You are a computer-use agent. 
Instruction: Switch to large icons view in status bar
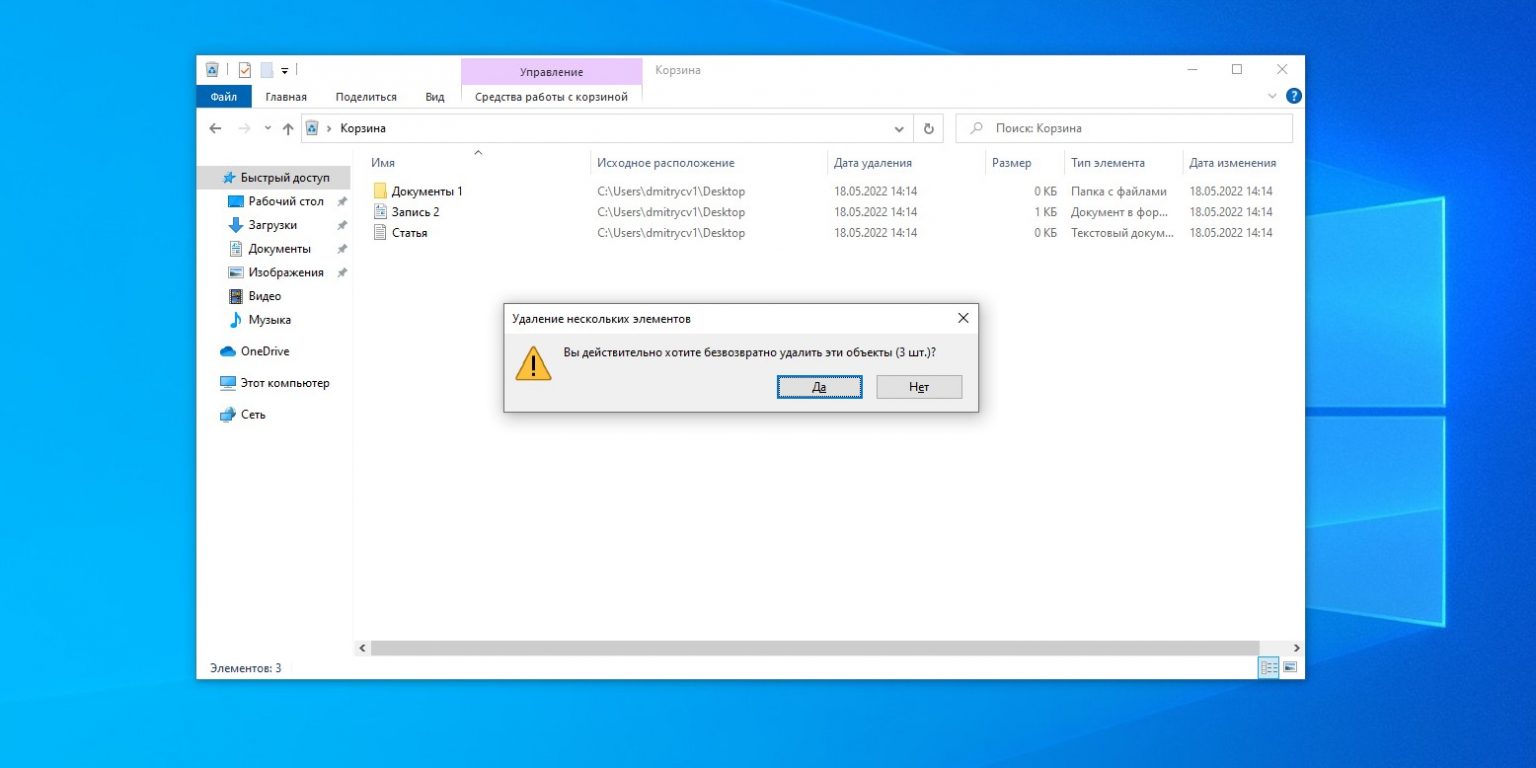1290,667
